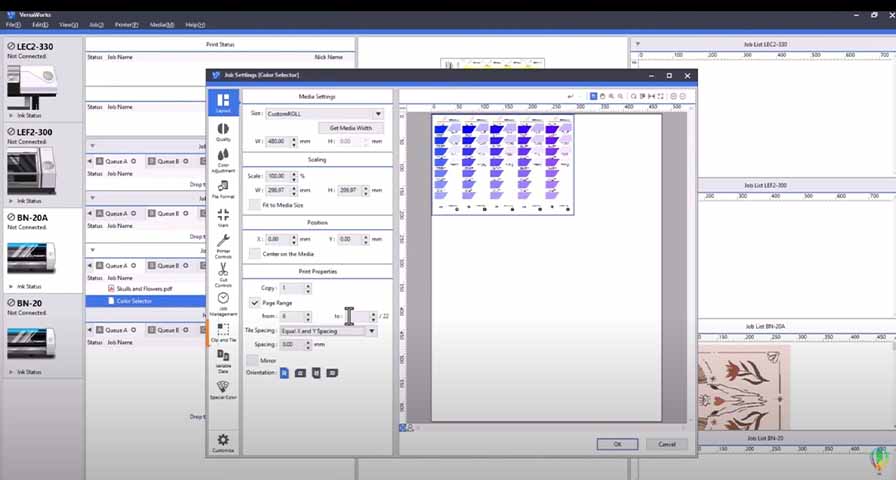This screenshot has width=896, height=480.
Task: Expand Ink Status under LEC2-330
Action: [25, 115]
